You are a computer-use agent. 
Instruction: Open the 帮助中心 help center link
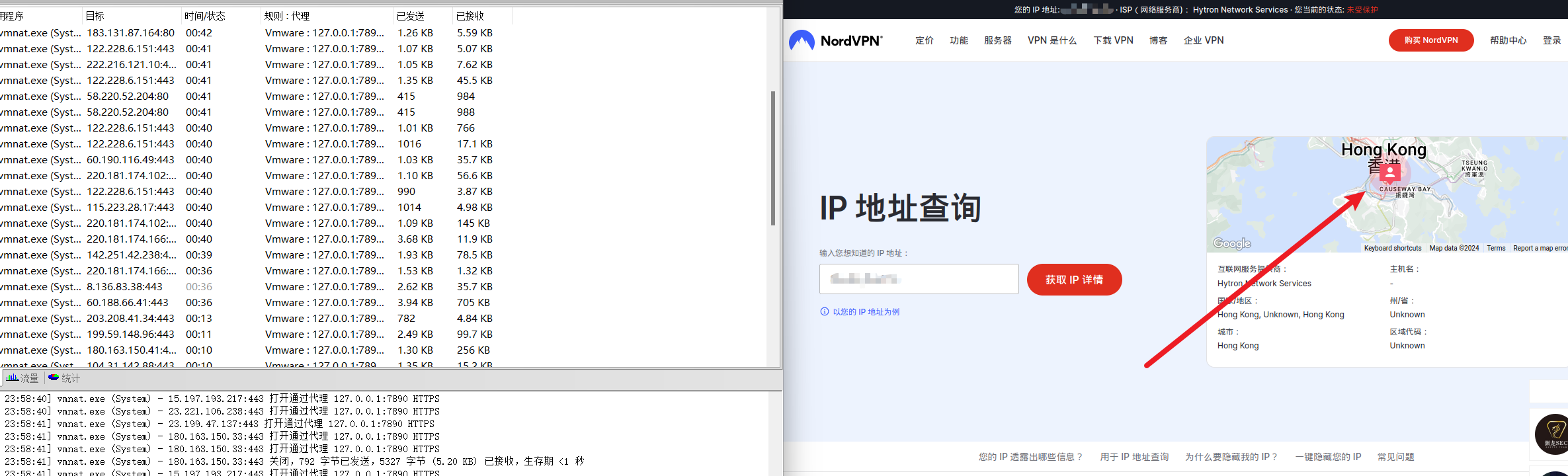(x=1508, y=40)
